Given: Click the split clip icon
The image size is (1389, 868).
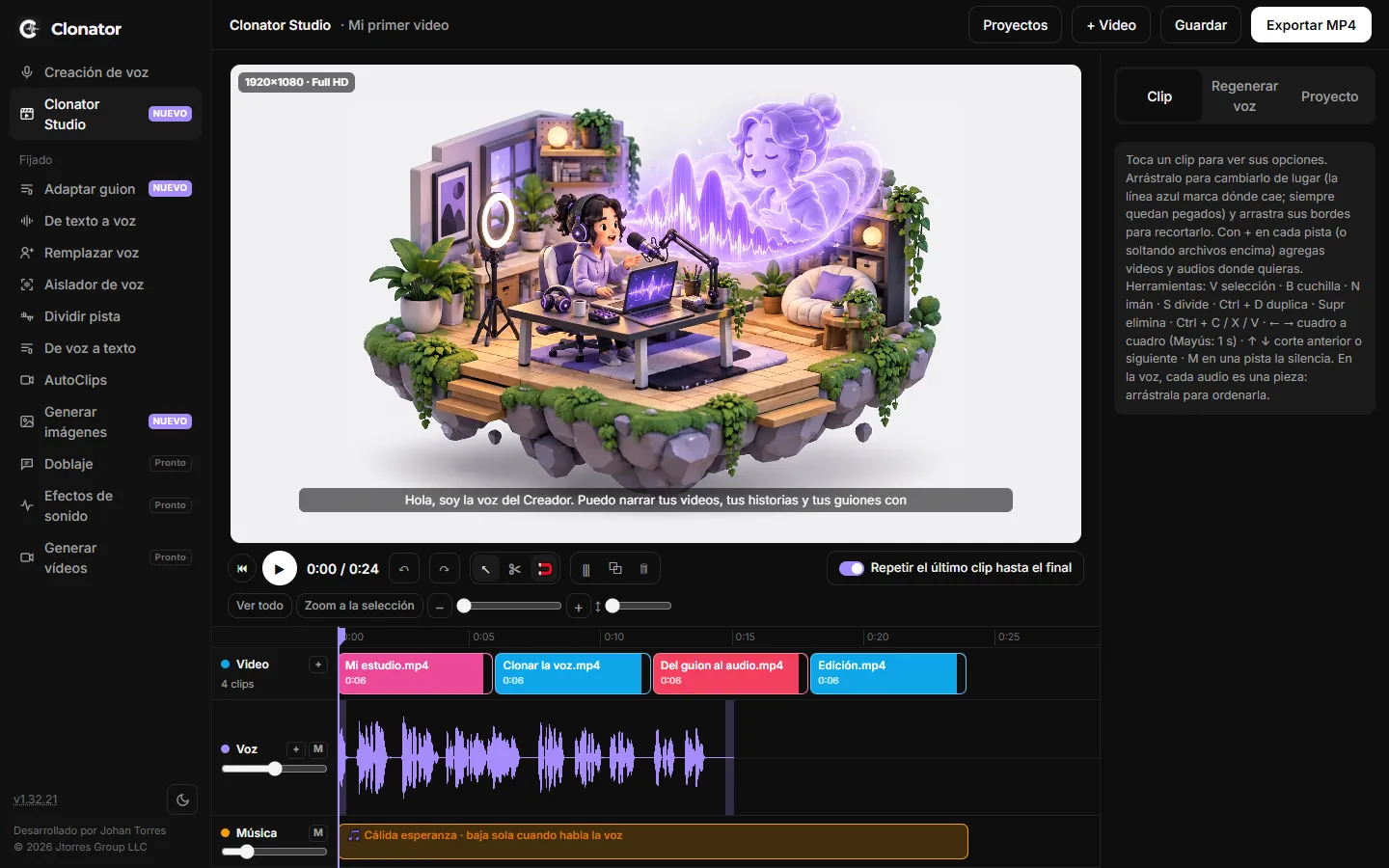Looking at the screenshot, I should (586, 569).
